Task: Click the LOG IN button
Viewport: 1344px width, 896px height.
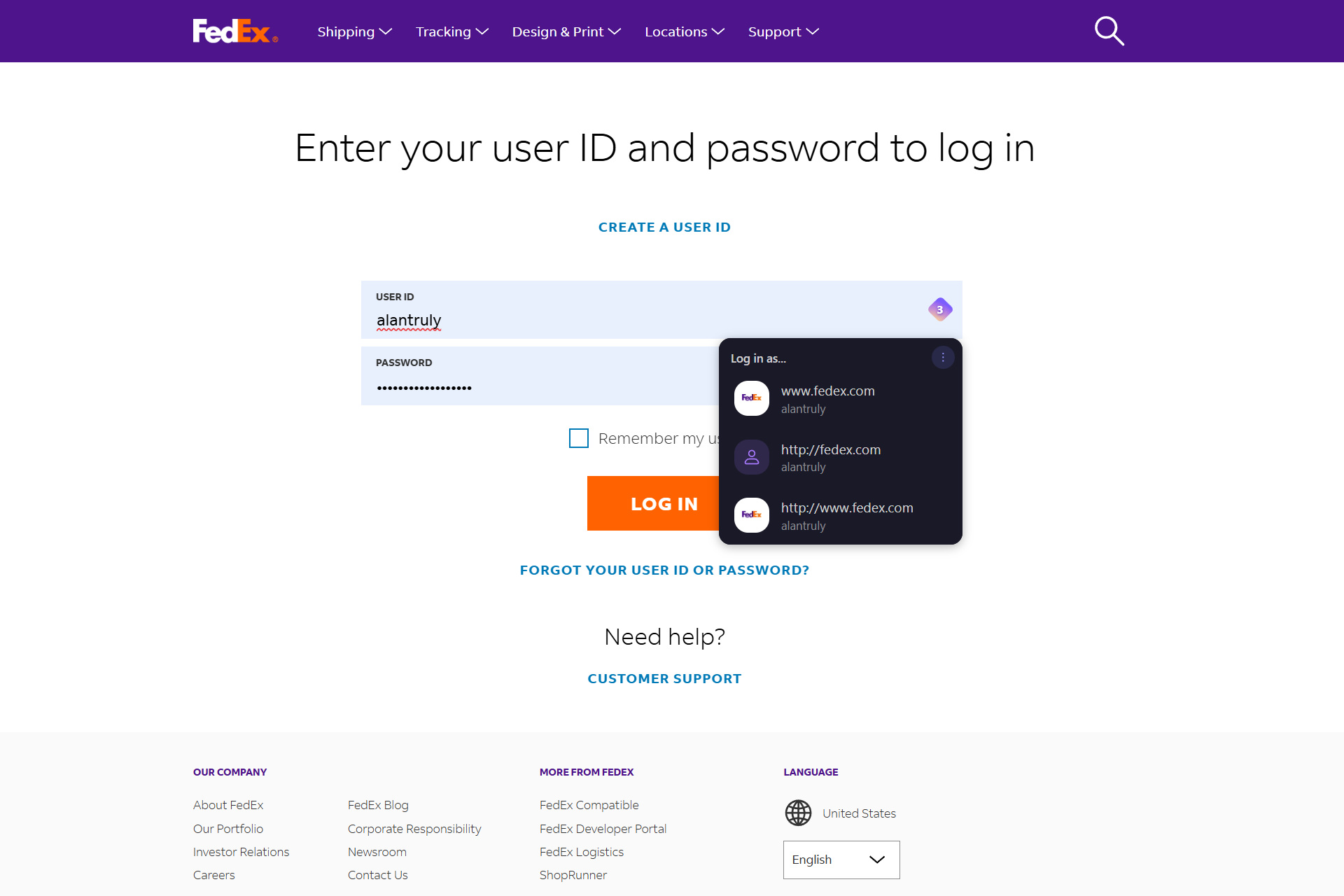Action: point(663,504)
